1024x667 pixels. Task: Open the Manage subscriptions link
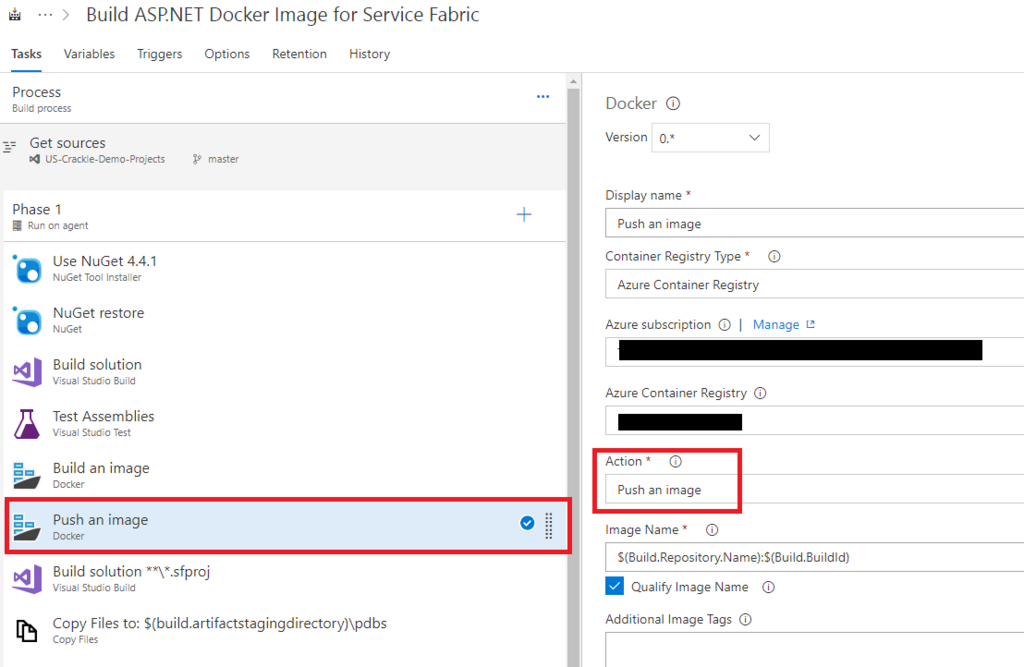click(784, 325)
